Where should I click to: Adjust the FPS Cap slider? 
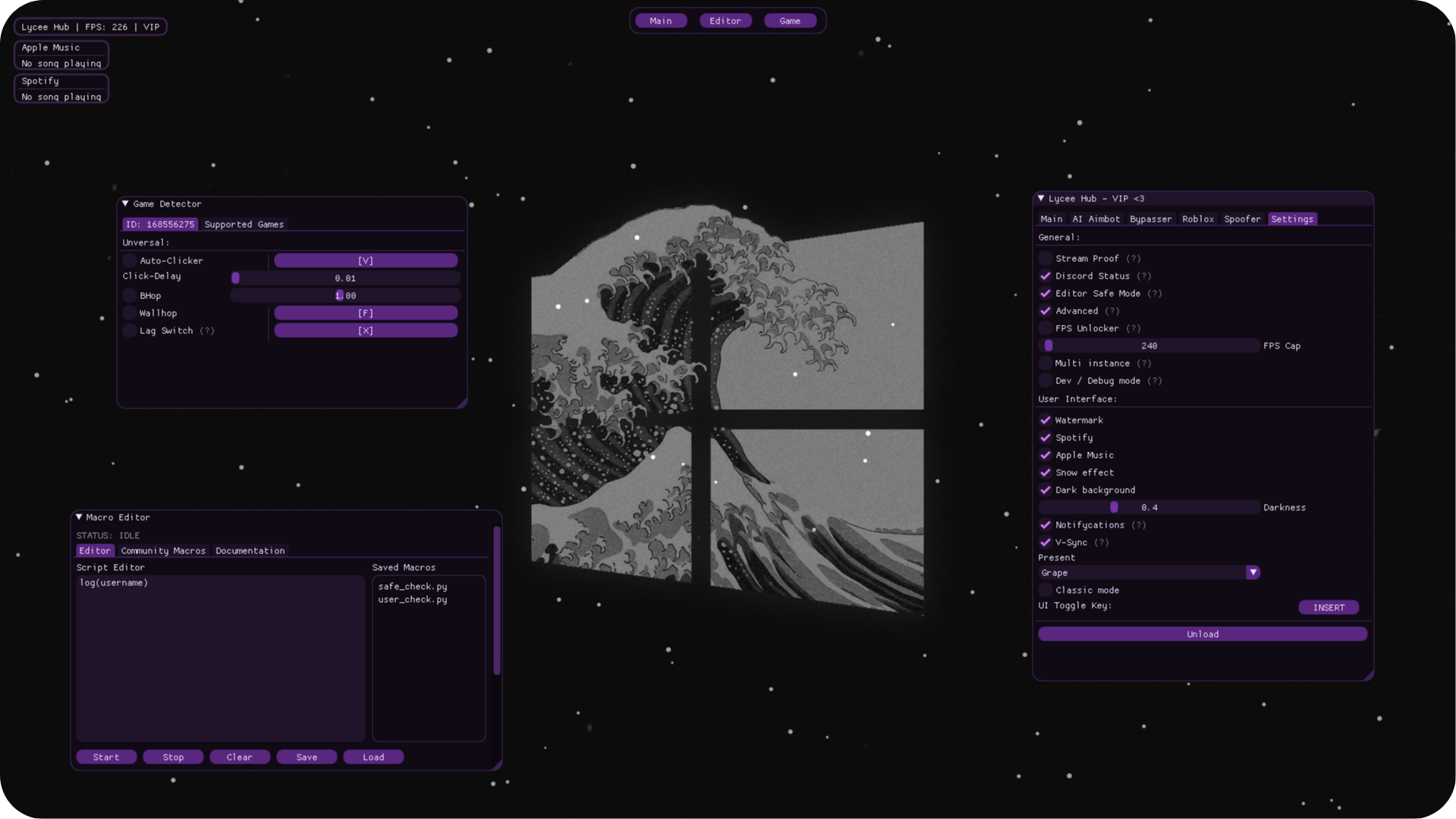[x=1149, y=345]
